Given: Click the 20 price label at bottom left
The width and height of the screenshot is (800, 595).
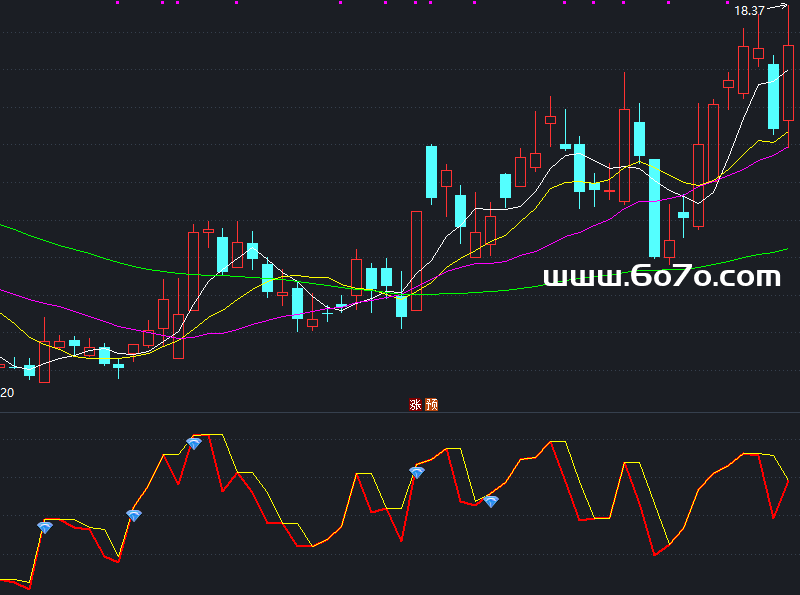Looking at the screenshot, I should 7,393.
